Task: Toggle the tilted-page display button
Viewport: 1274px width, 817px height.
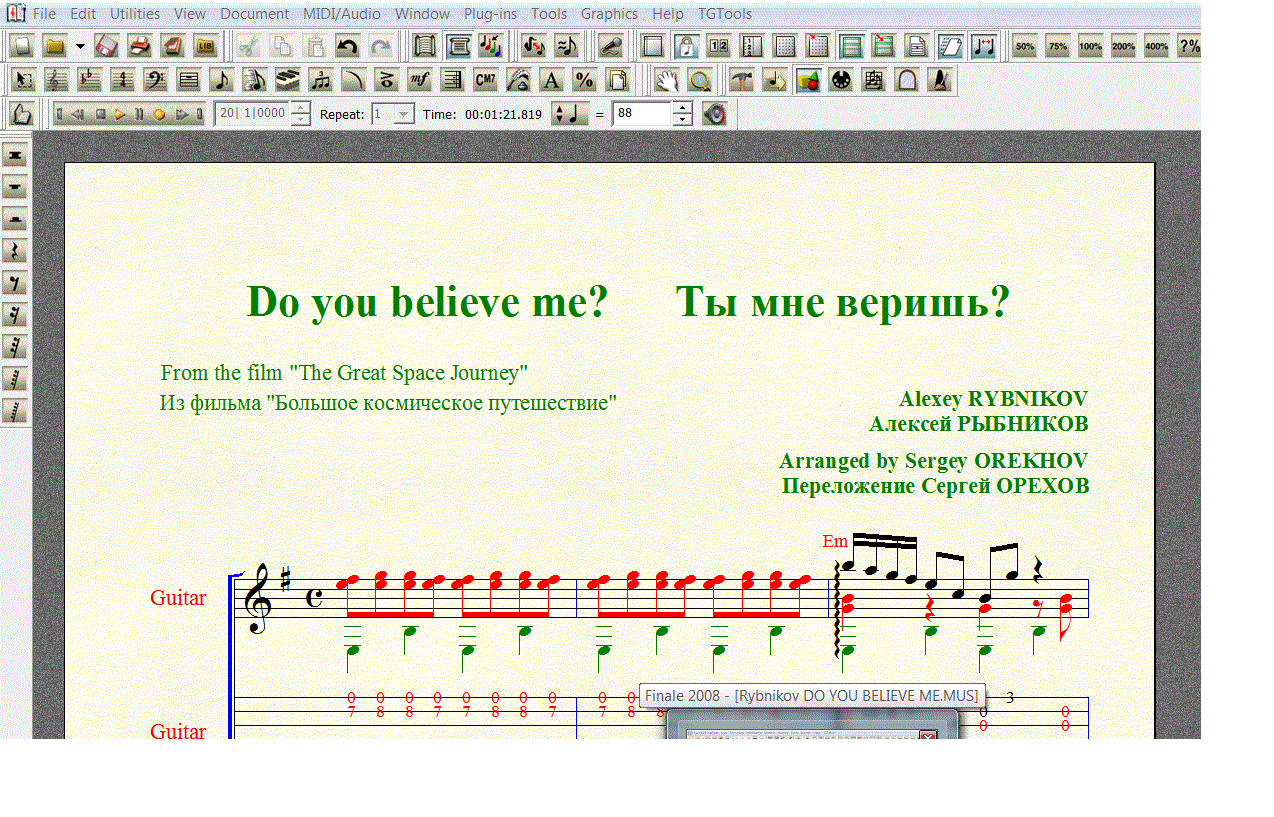Action: click(950, 46)
